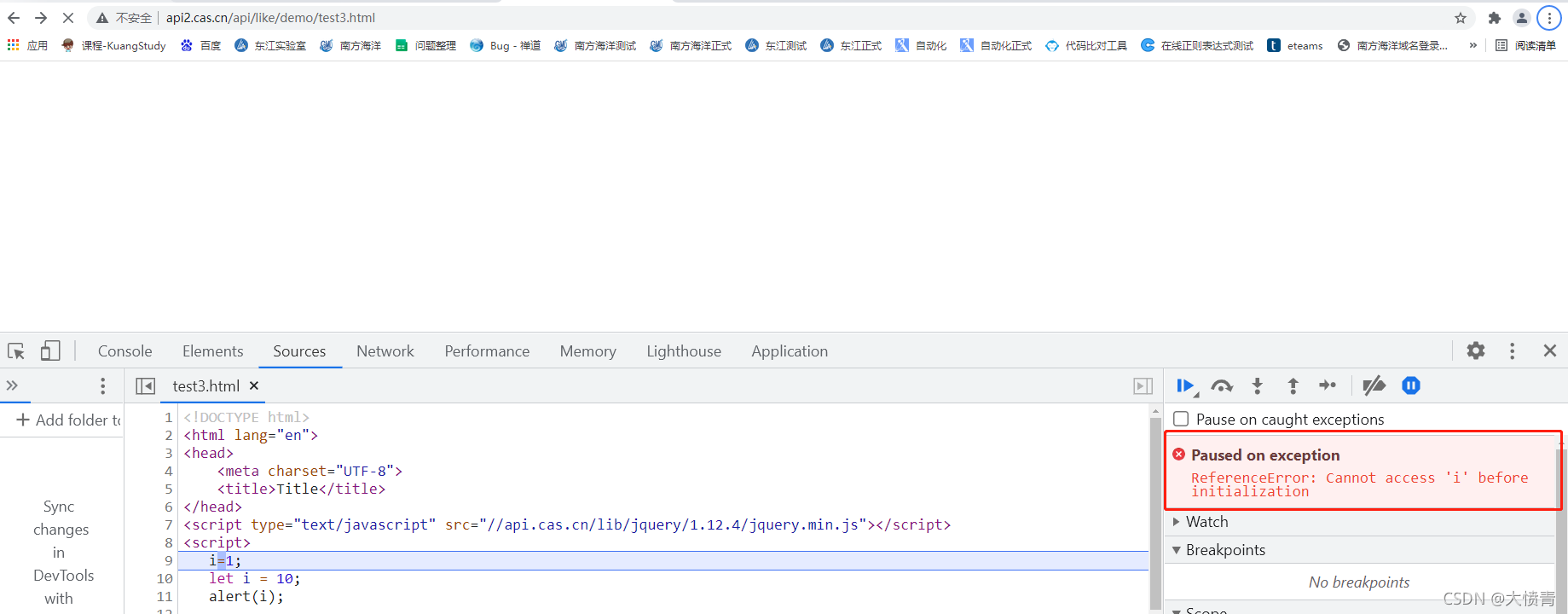Hide the debugger sidebar
1568x614 pixels.
coord(1143,385)
